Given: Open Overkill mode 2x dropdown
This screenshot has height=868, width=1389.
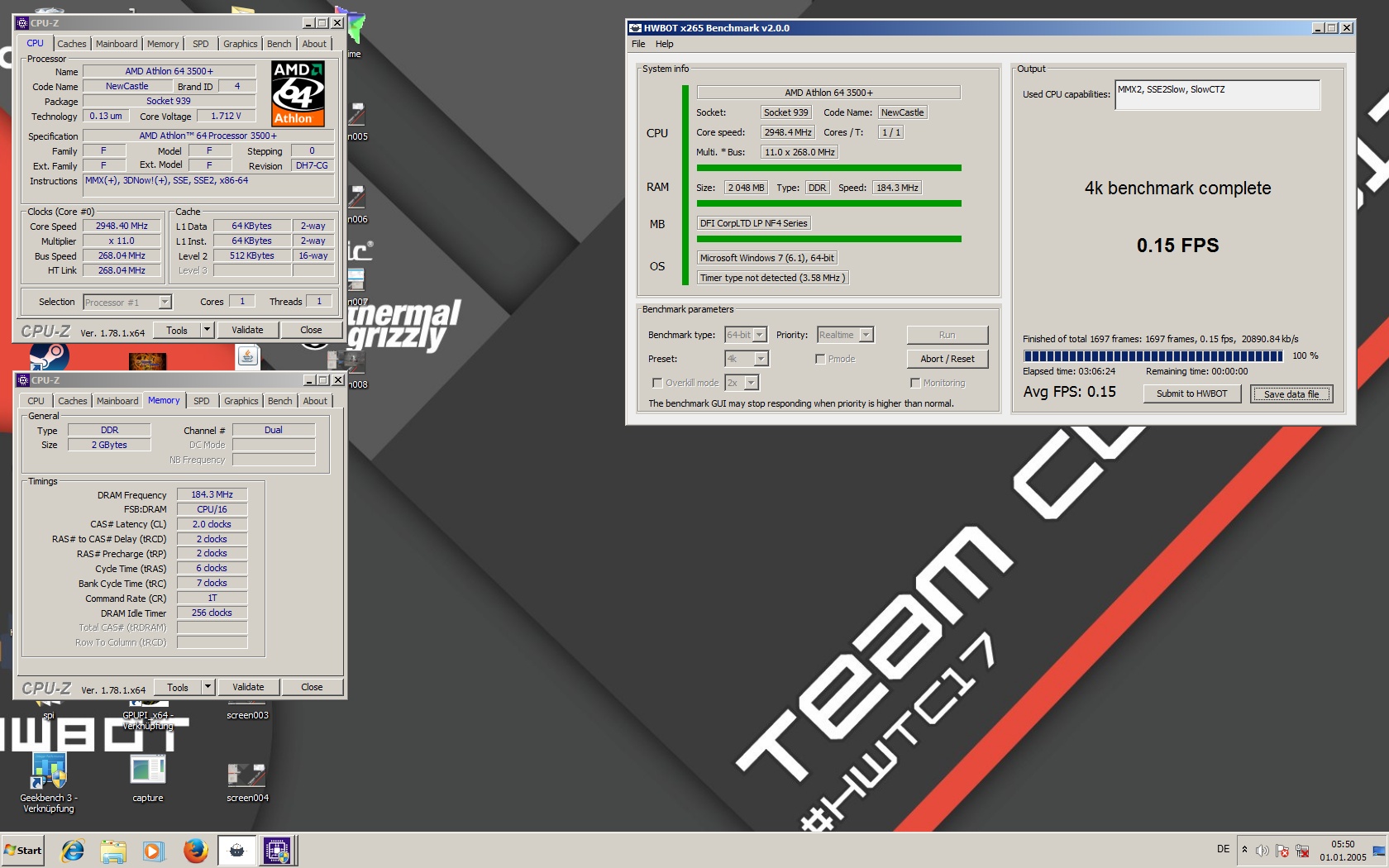Looking at the screenshot, I should tap(751, 383).
